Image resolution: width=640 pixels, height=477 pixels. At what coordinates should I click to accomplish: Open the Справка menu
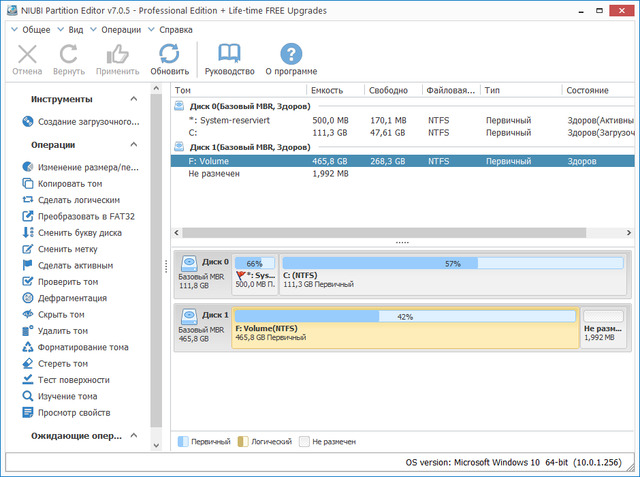click(176, 29)
